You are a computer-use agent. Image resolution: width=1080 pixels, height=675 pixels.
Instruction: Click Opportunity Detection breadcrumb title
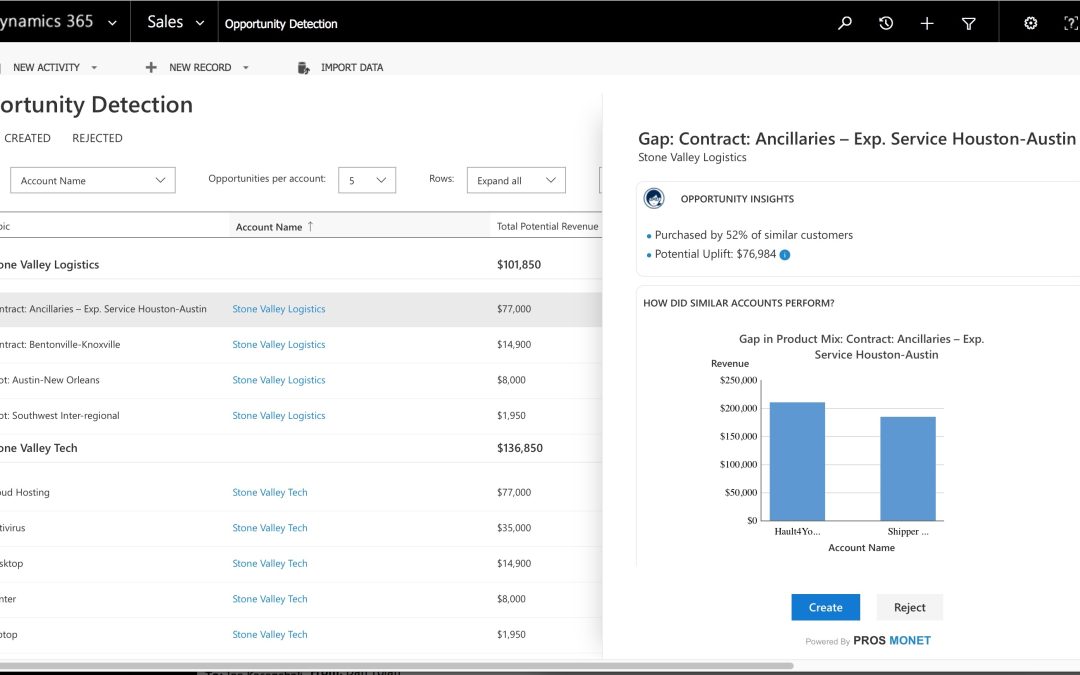[x=281, y=23]
